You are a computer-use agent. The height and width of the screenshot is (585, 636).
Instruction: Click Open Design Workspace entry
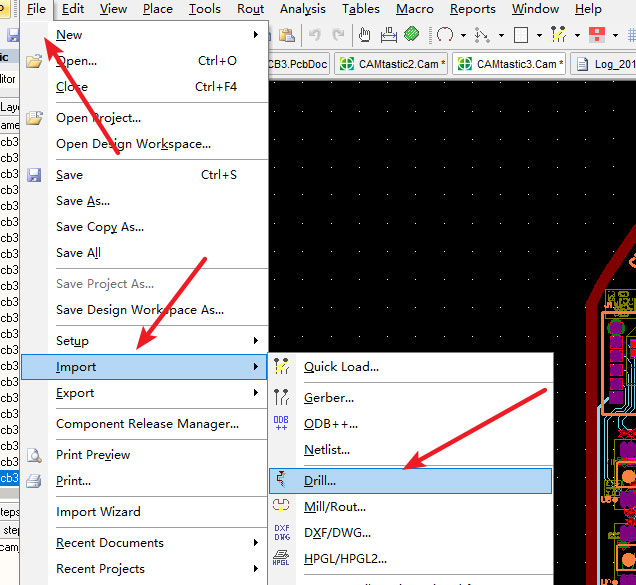coord(133,143)
